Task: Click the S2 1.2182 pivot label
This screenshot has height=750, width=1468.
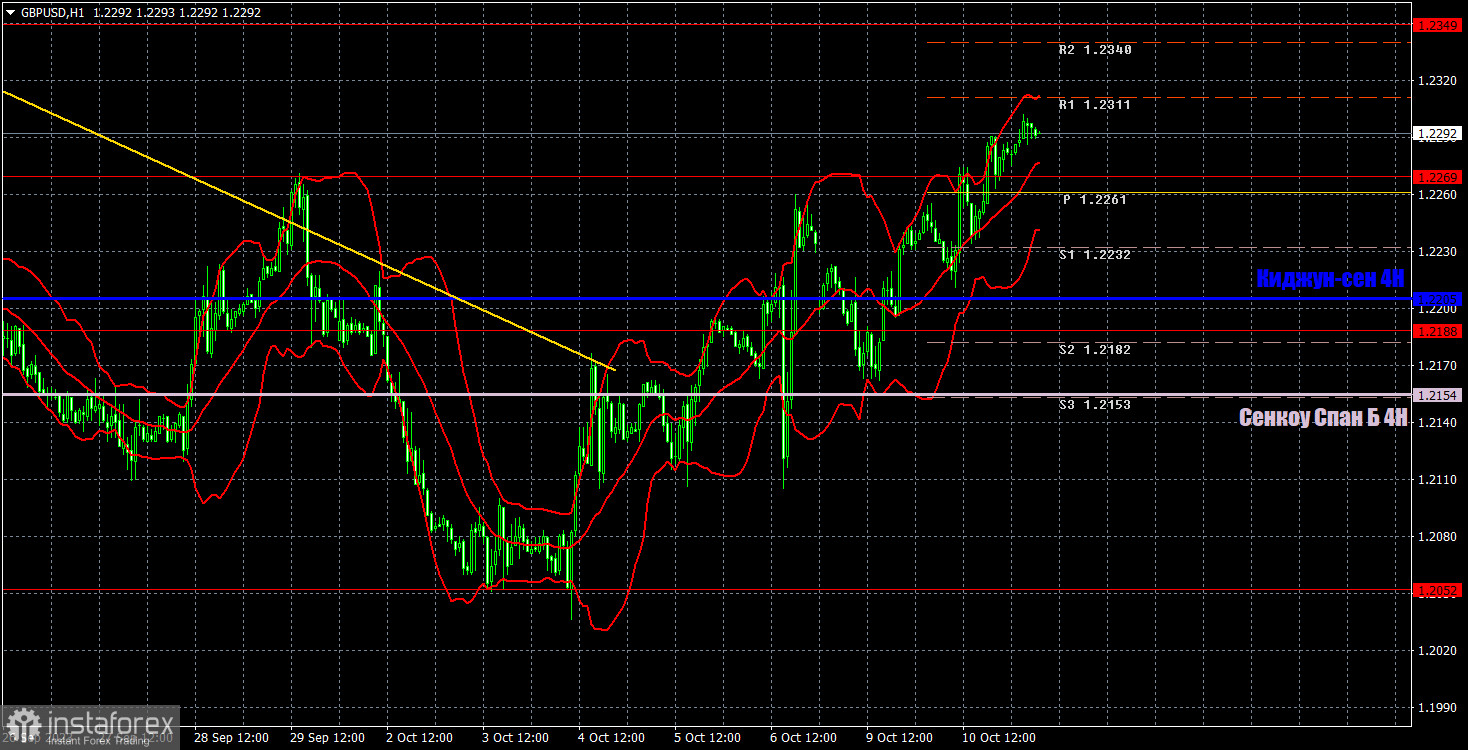Action: point(1095,350)
